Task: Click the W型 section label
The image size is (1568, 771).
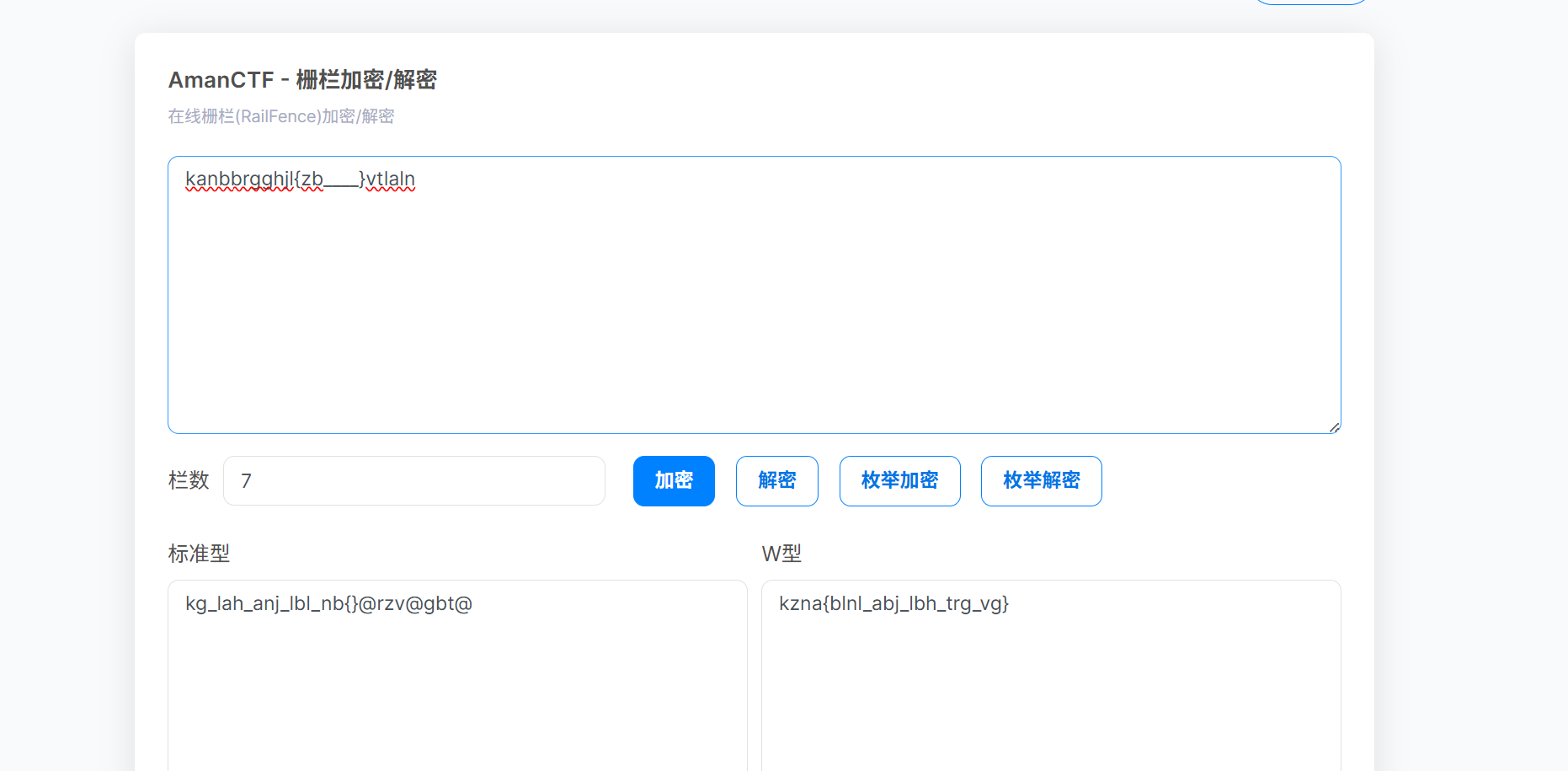Action: coord(781,554)
